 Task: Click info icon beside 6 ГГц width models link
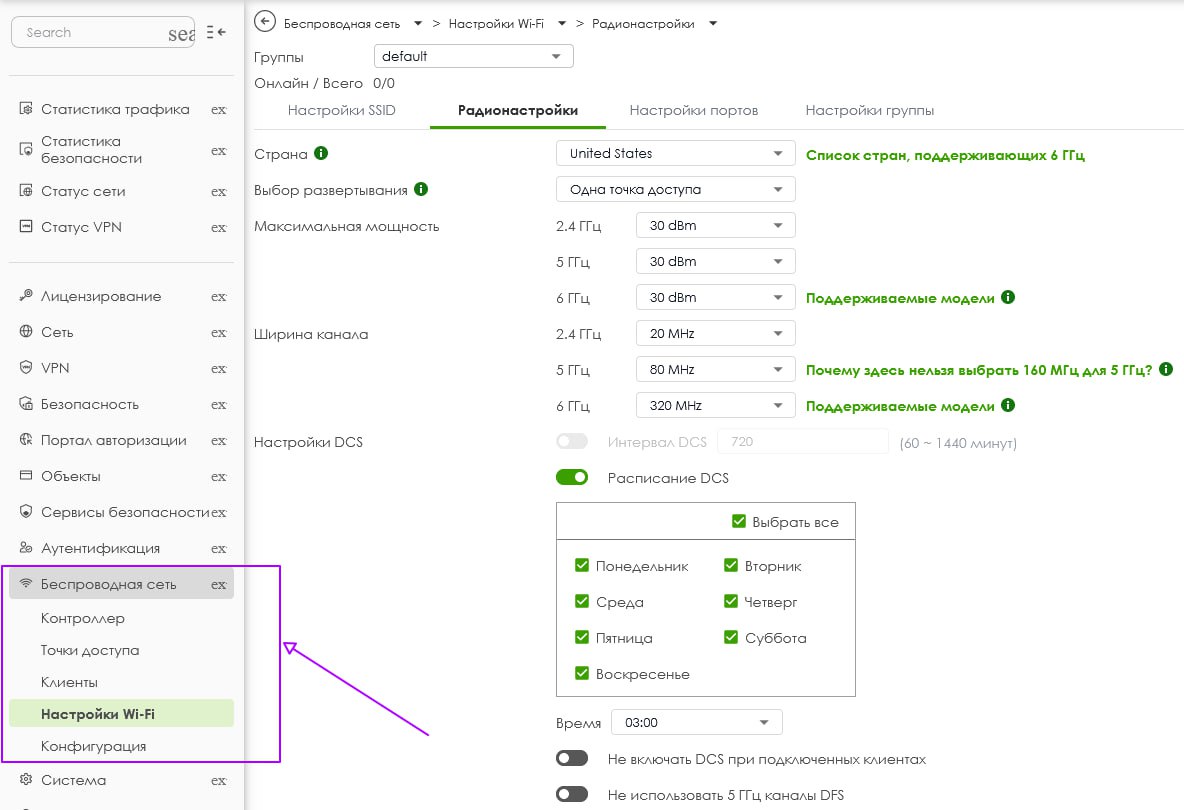pos(1008,405)
